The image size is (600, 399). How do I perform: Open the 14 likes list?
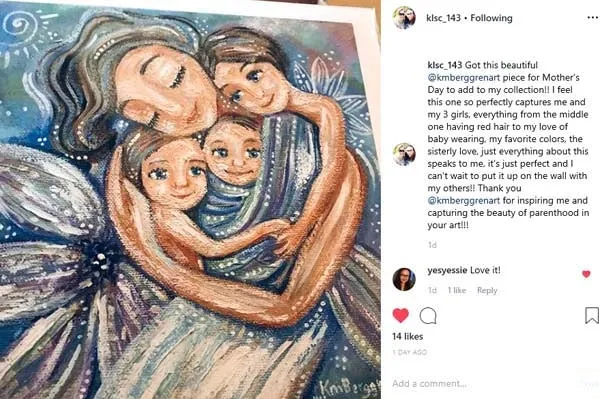(x=408, y=337)
